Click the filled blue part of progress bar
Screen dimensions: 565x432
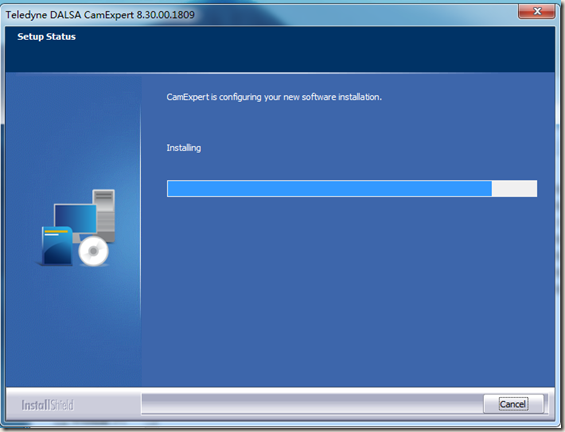pos(329,189)
